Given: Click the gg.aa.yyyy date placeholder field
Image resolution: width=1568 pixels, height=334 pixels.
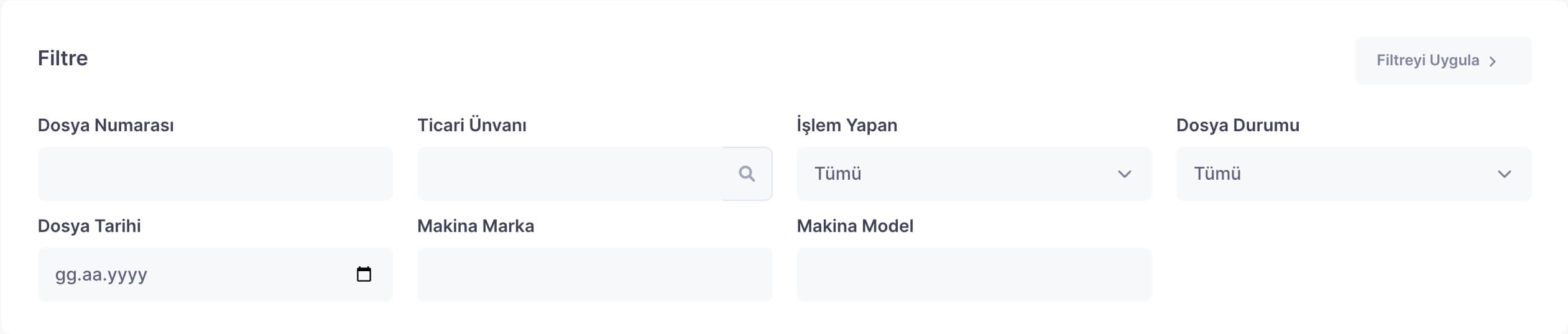Looking at the screenshot, I should 187,274.
